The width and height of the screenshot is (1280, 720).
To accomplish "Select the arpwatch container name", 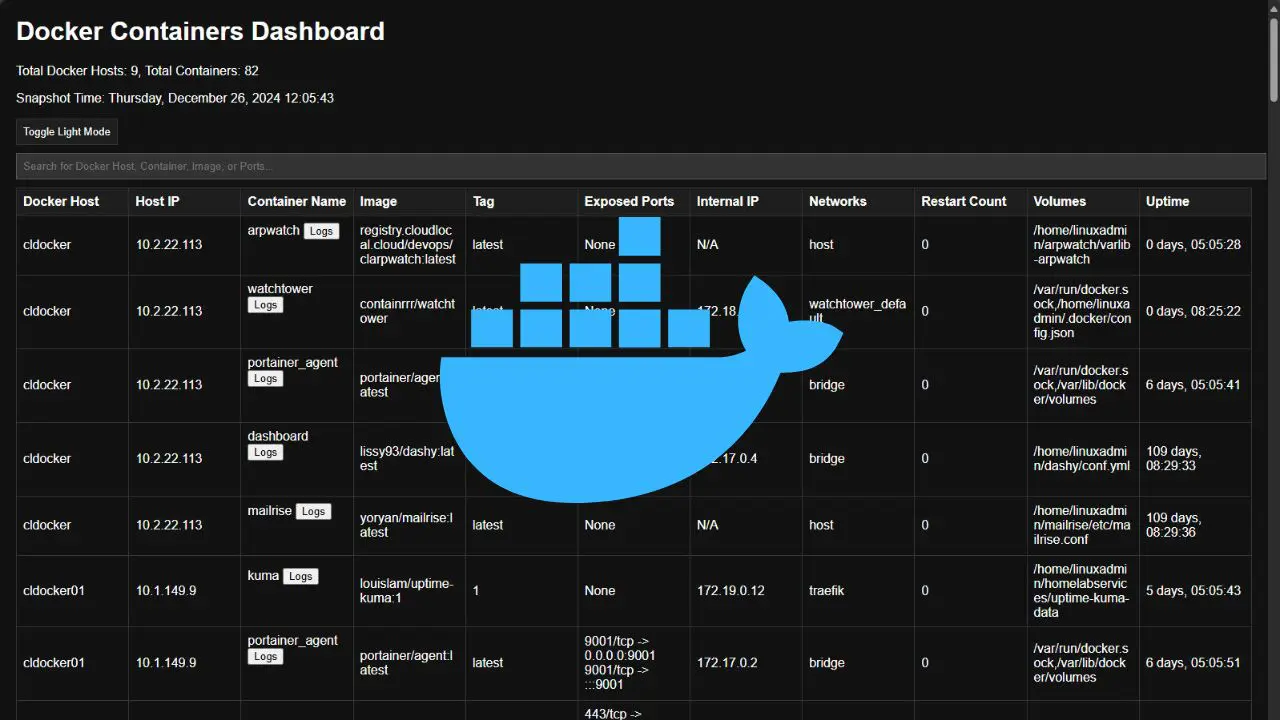I will [x=274, y=230].
